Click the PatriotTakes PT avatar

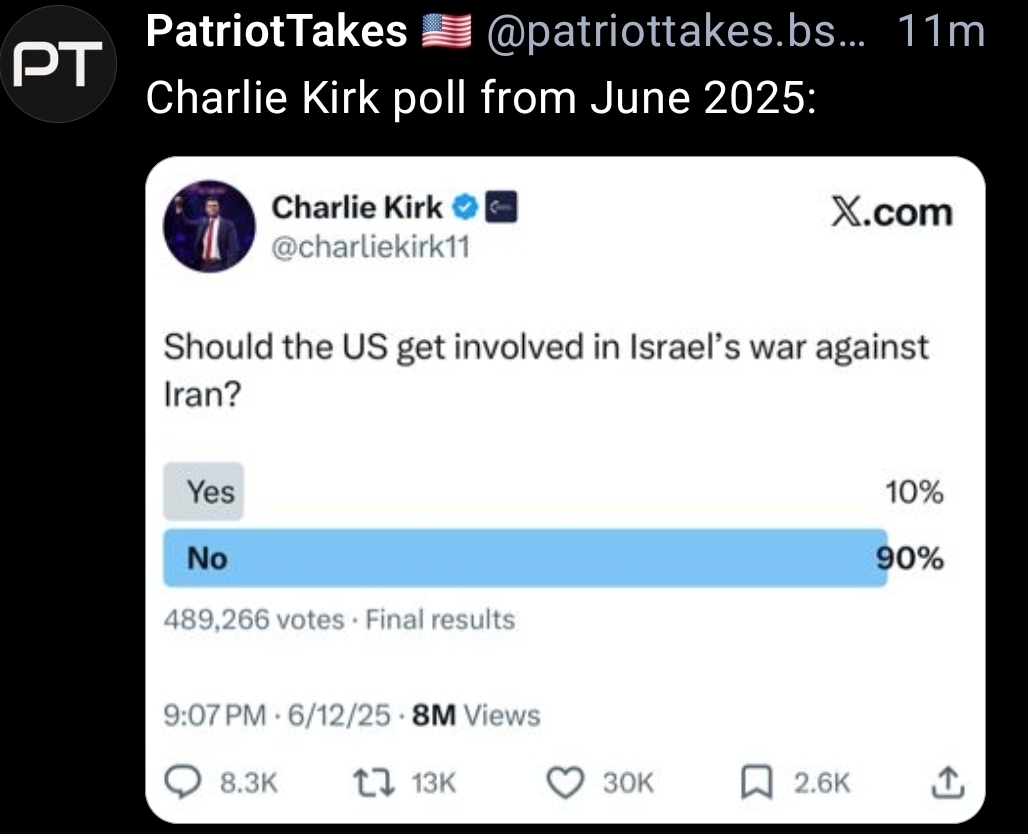click(59, 63)
